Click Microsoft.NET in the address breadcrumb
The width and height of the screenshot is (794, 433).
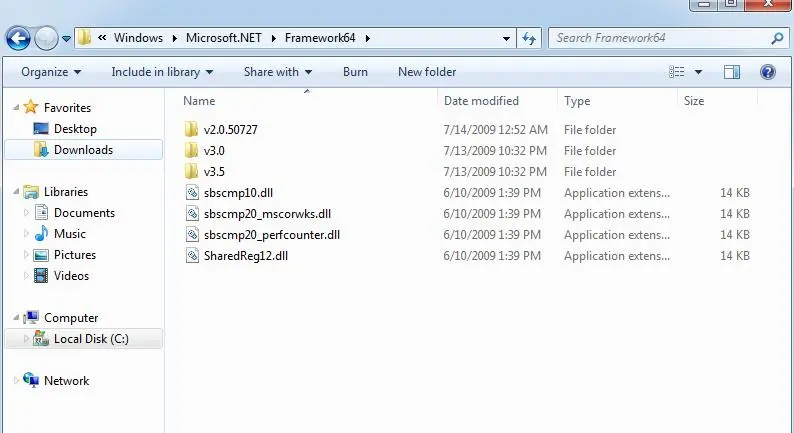pos(224,38)
